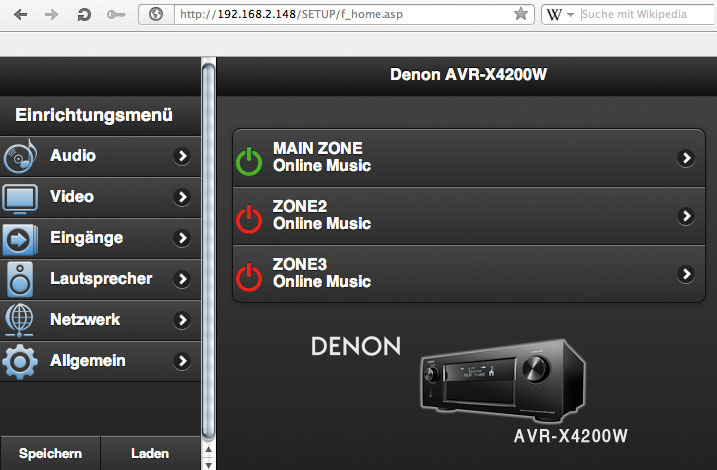Click the AVR-X4200W receiver image
717x470 pixels.
click(x=503, y=380)
